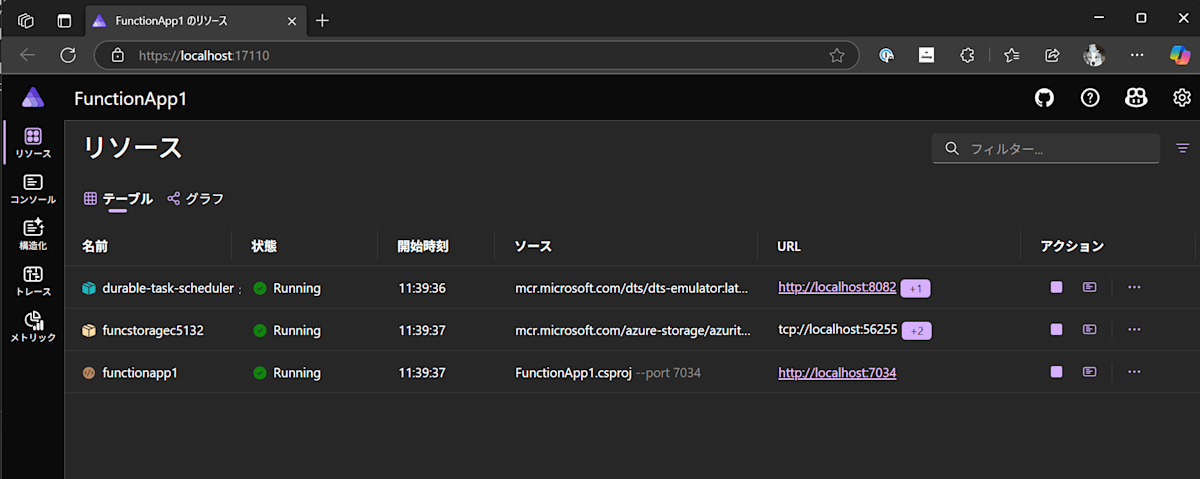Go back in browser history
The image size is (1200, 479).
(28, 56)
